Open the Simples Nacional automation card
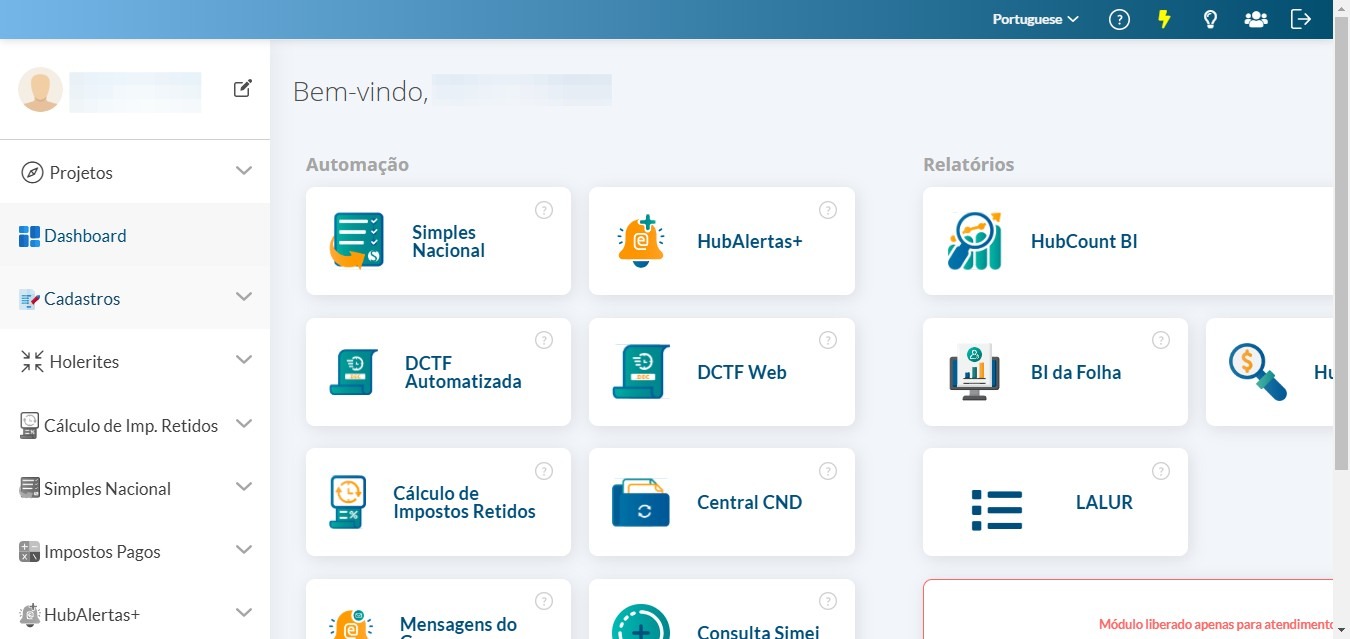 [438, 241]
